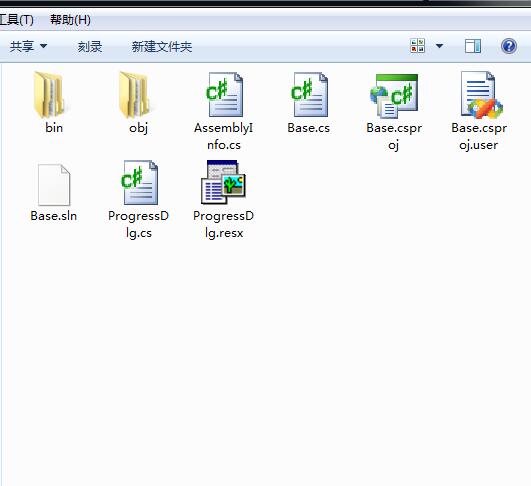Image resolution: width=531 pixels, height=486 pixels.
Task: Open the 共享 dropdown
Action: click(28, 46)
